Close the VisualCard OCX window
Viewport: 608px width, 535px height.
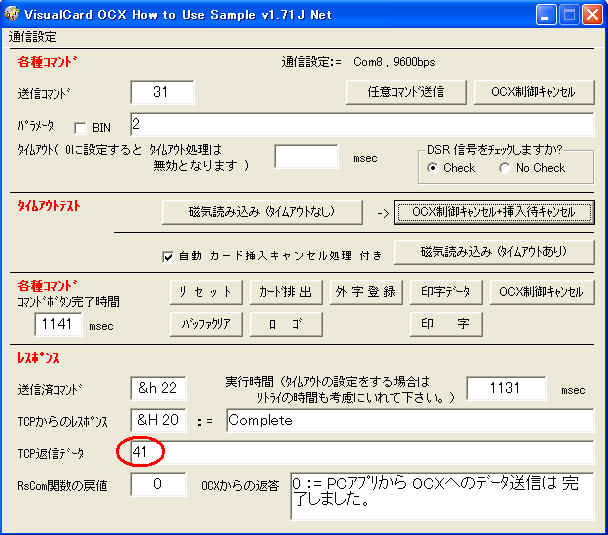click(592, 15)
